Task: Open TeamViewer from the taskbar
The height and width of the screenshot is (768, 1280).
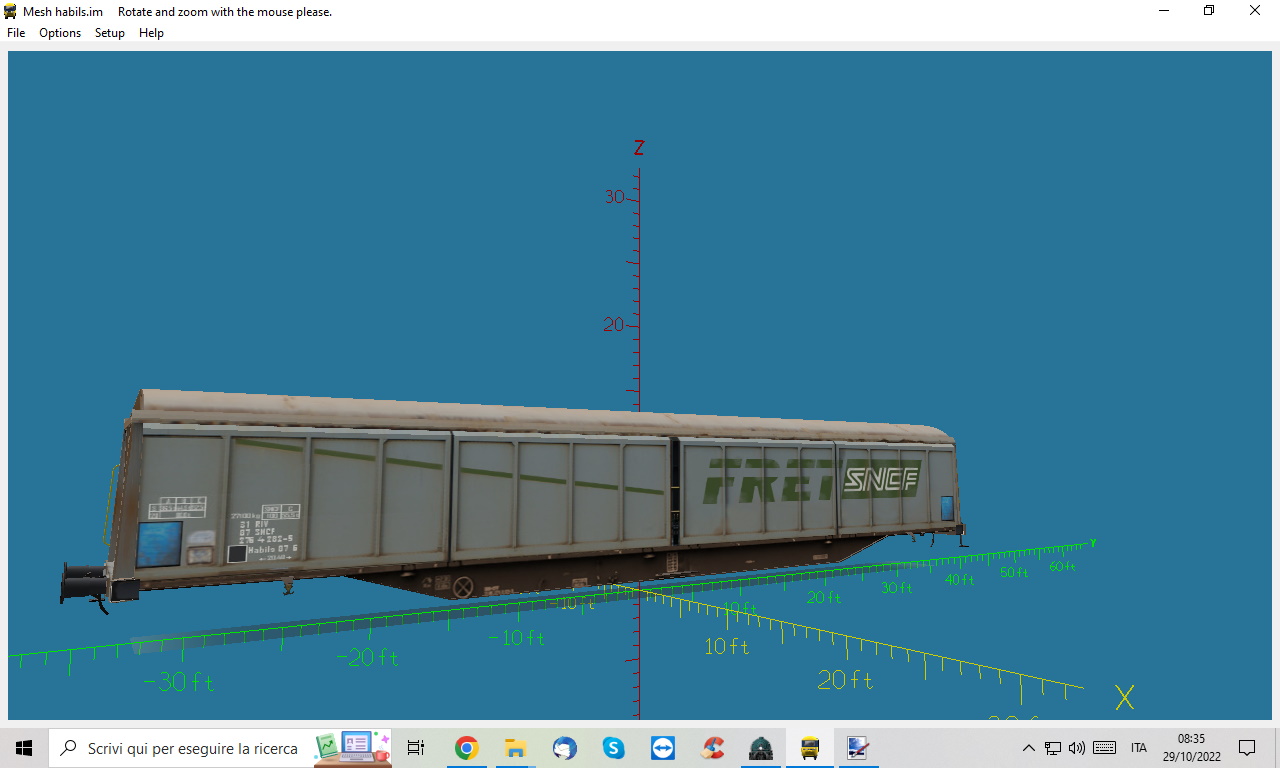Action: [662, 748]
